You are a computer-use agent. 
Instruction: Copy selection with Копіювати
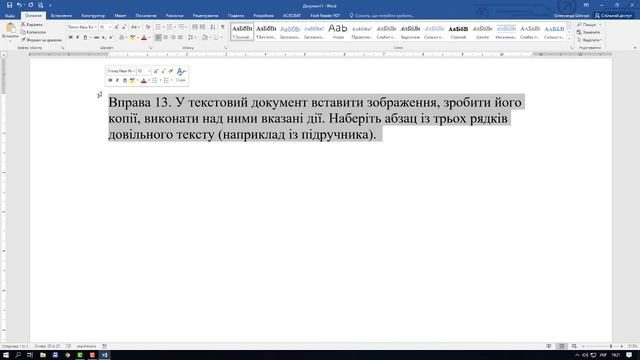pyautogui.click(x=33, y=32)
